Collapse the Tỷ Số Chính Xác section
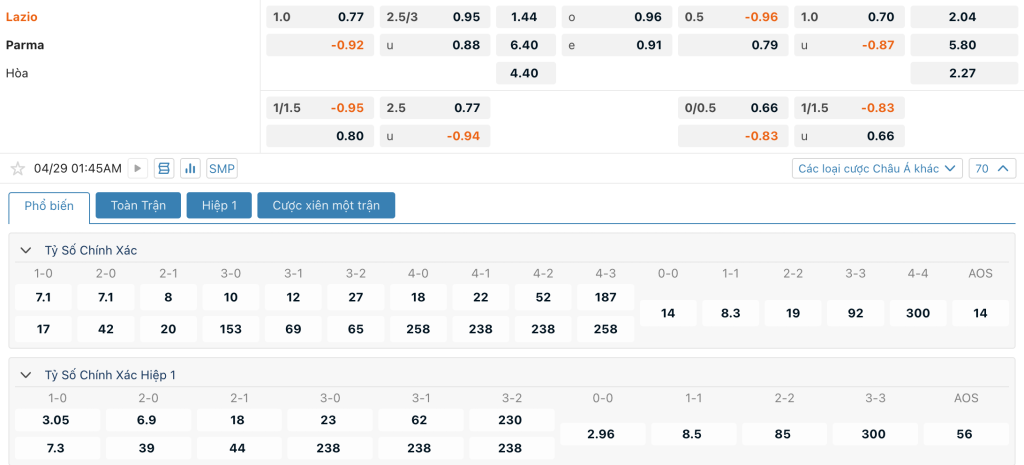Screen dimensions: 1024x465 pyautogui.click(x=26, y=250)
